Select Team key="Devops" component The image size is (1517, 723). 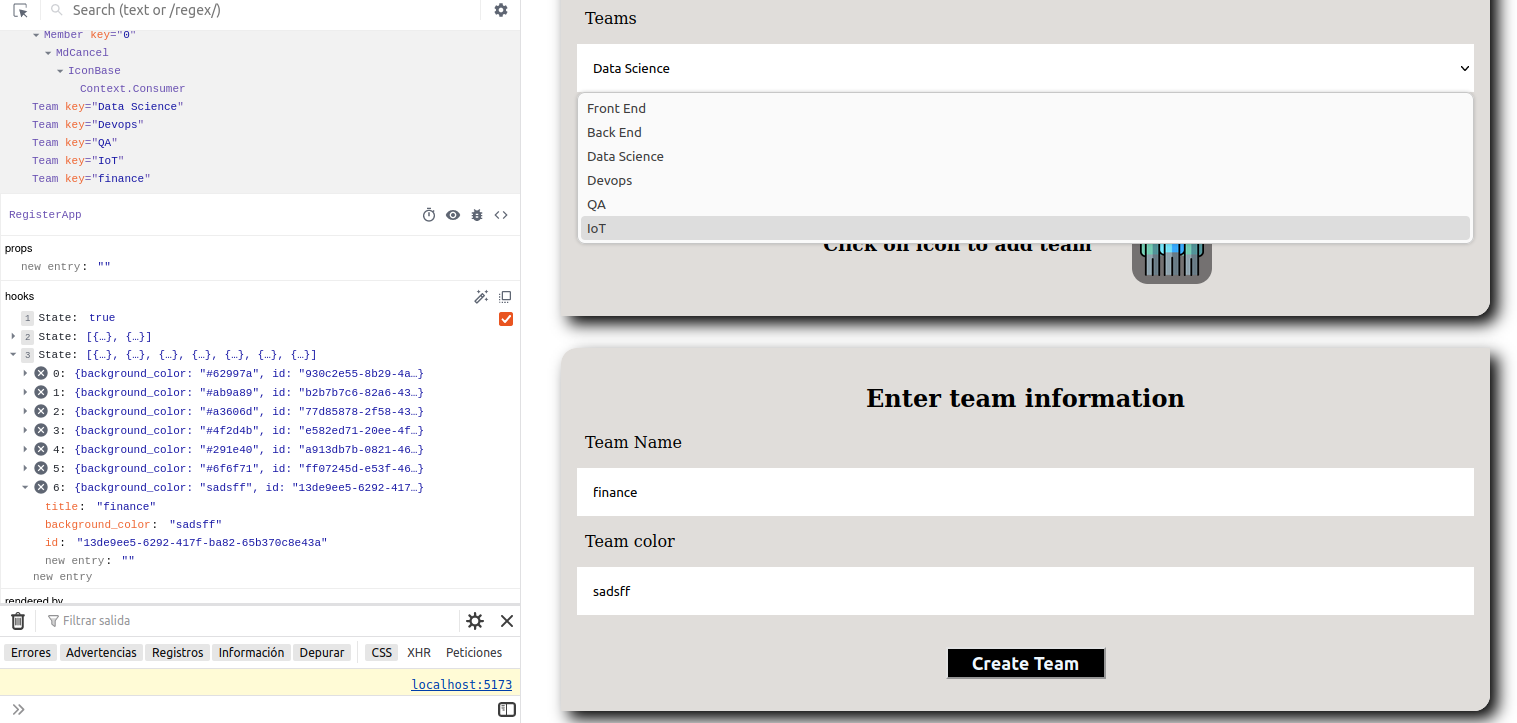tap(88, 124)
